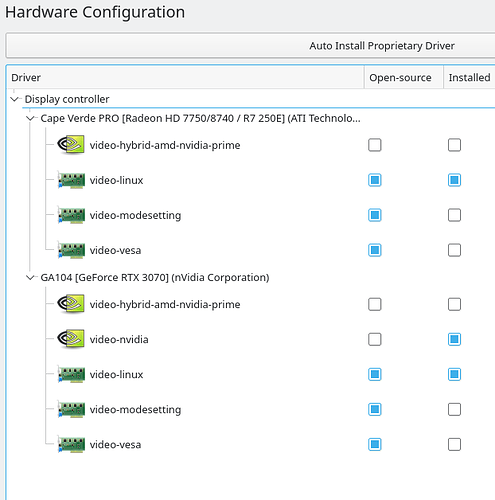This screenshot has height=500, width=495.
Task: Toggle Open-source checkbox for Cape Verde video-modesetting
Action: [375, 215]
